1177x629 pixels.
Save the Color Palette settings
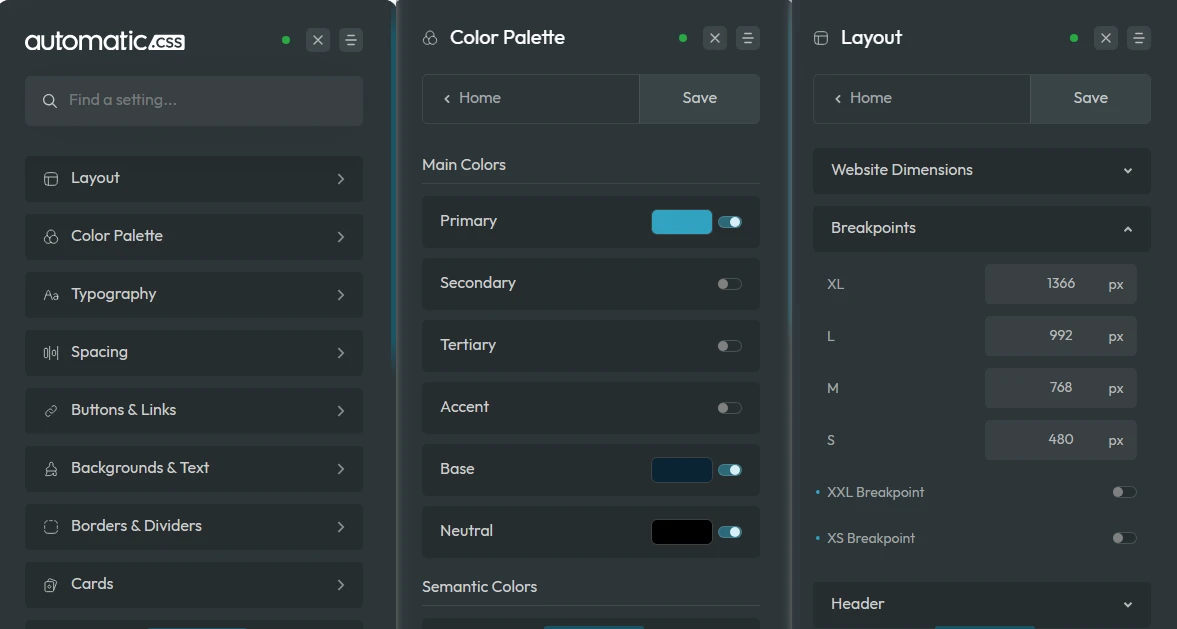click(699, 97)
